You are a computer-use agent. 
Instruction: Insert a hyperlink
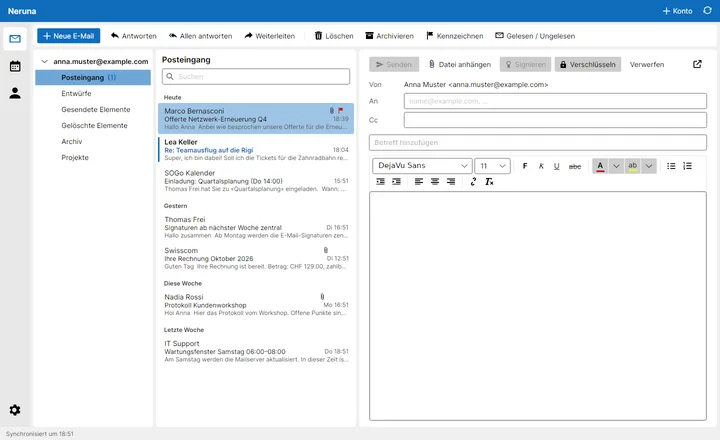click(473, 181)
